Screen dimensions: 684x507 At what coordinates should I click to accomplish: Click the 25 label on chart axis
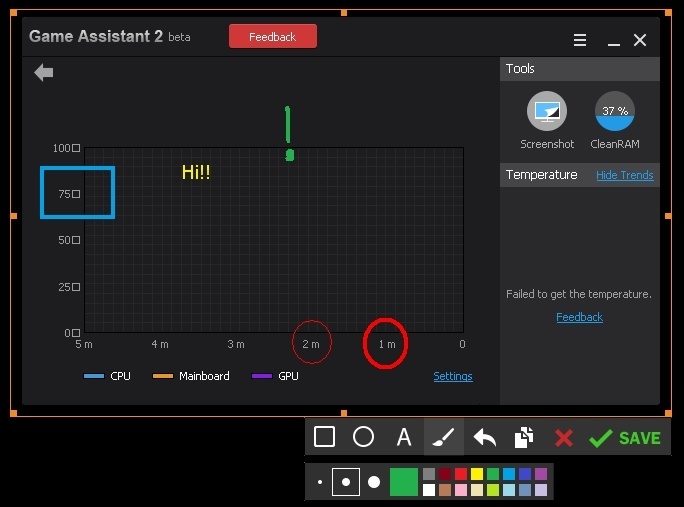69,287
